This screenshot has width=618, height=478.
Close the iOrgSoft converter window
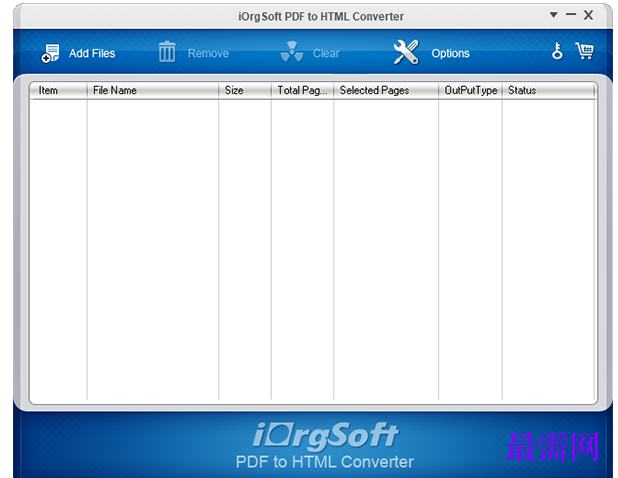(588, 15)
